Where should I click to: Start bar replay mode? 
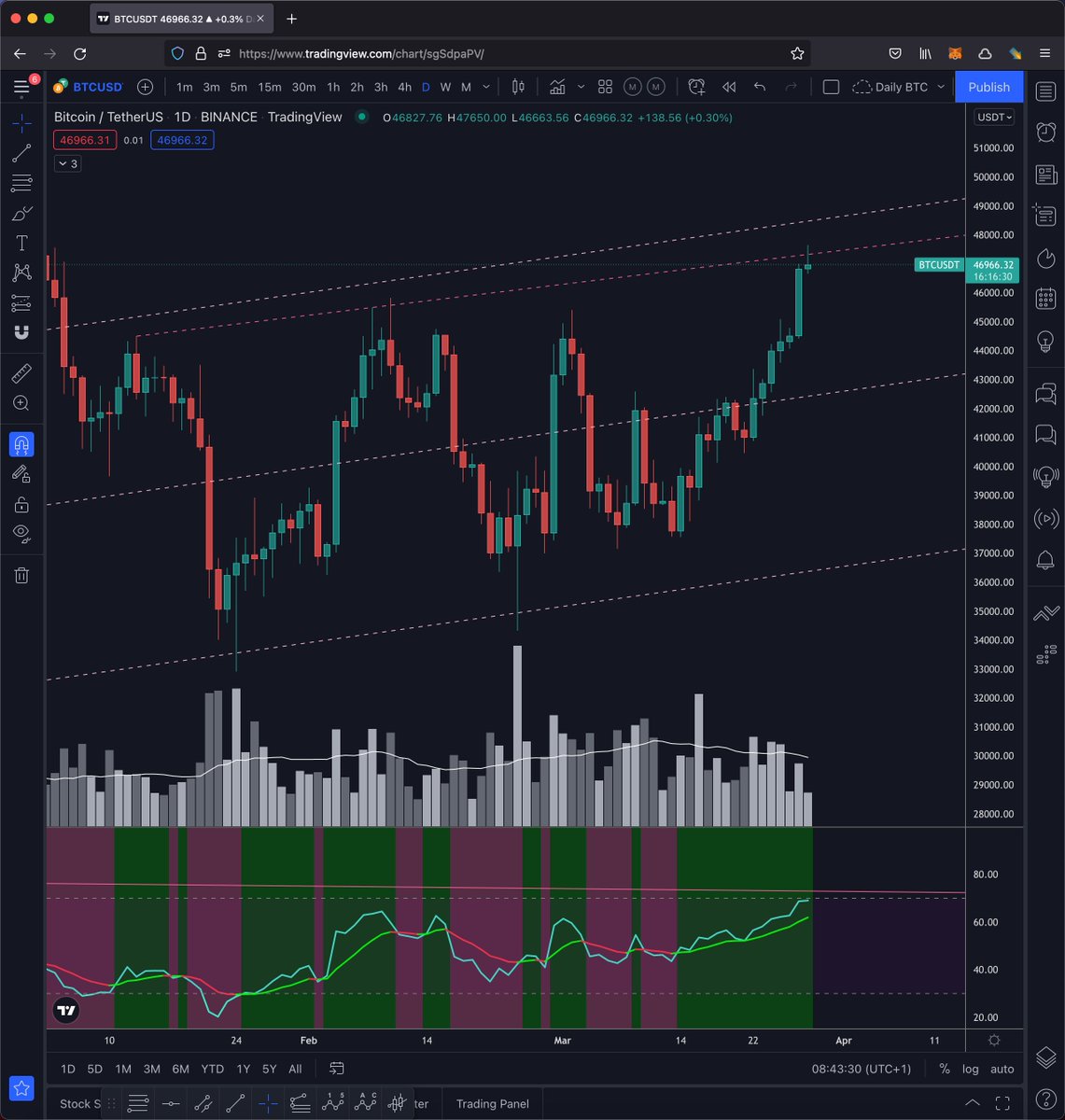click(x=729, y=87)
